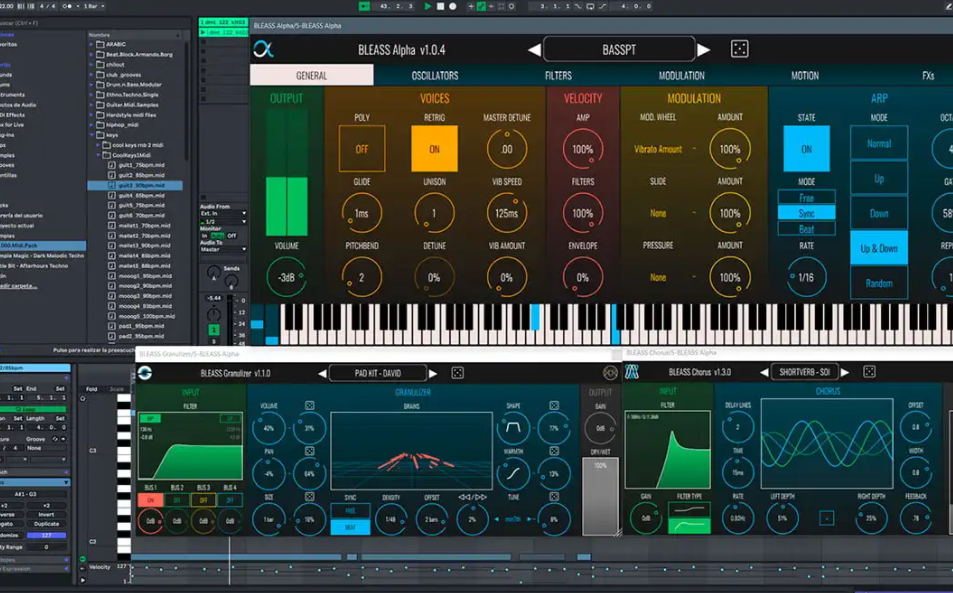Toggle Granulizer BUS 2 button
953x593 pixels.
177,500
